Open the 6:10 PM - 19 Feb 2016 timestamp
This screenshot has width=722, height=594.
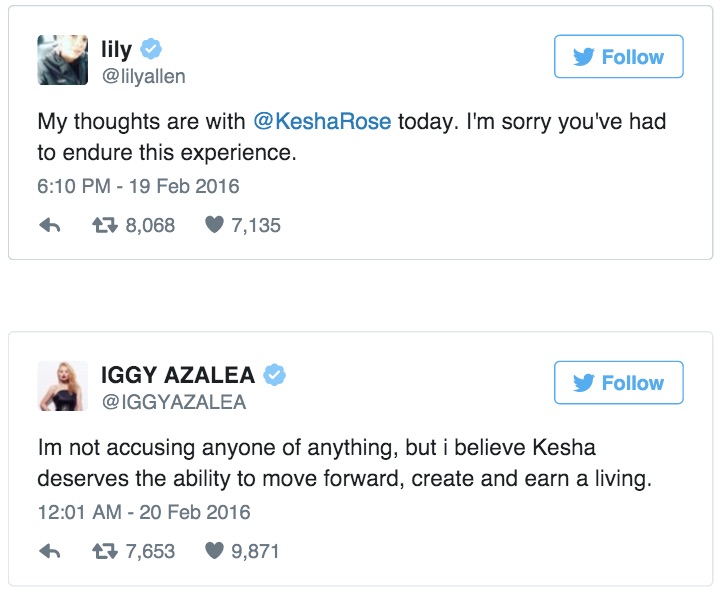point(139,186)
